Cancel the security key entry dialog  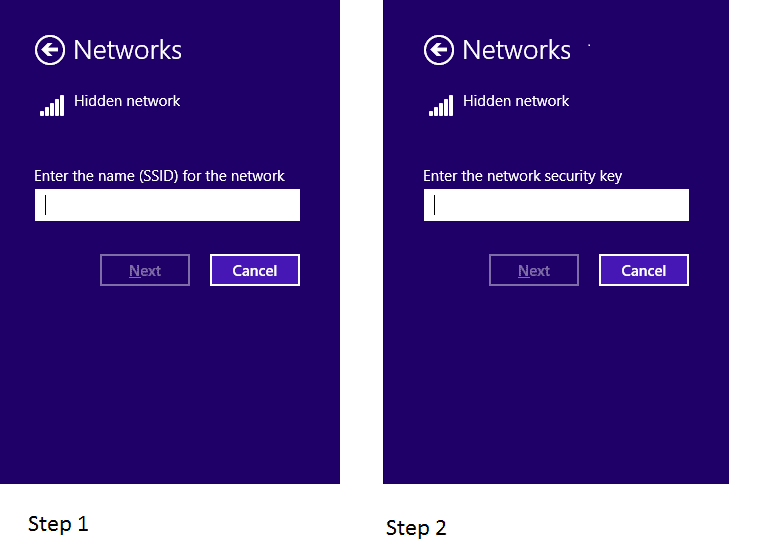643,270
